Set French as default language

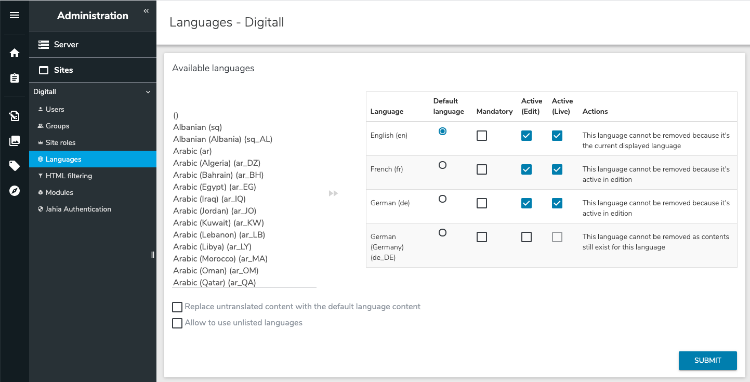[x=442, y=165]
